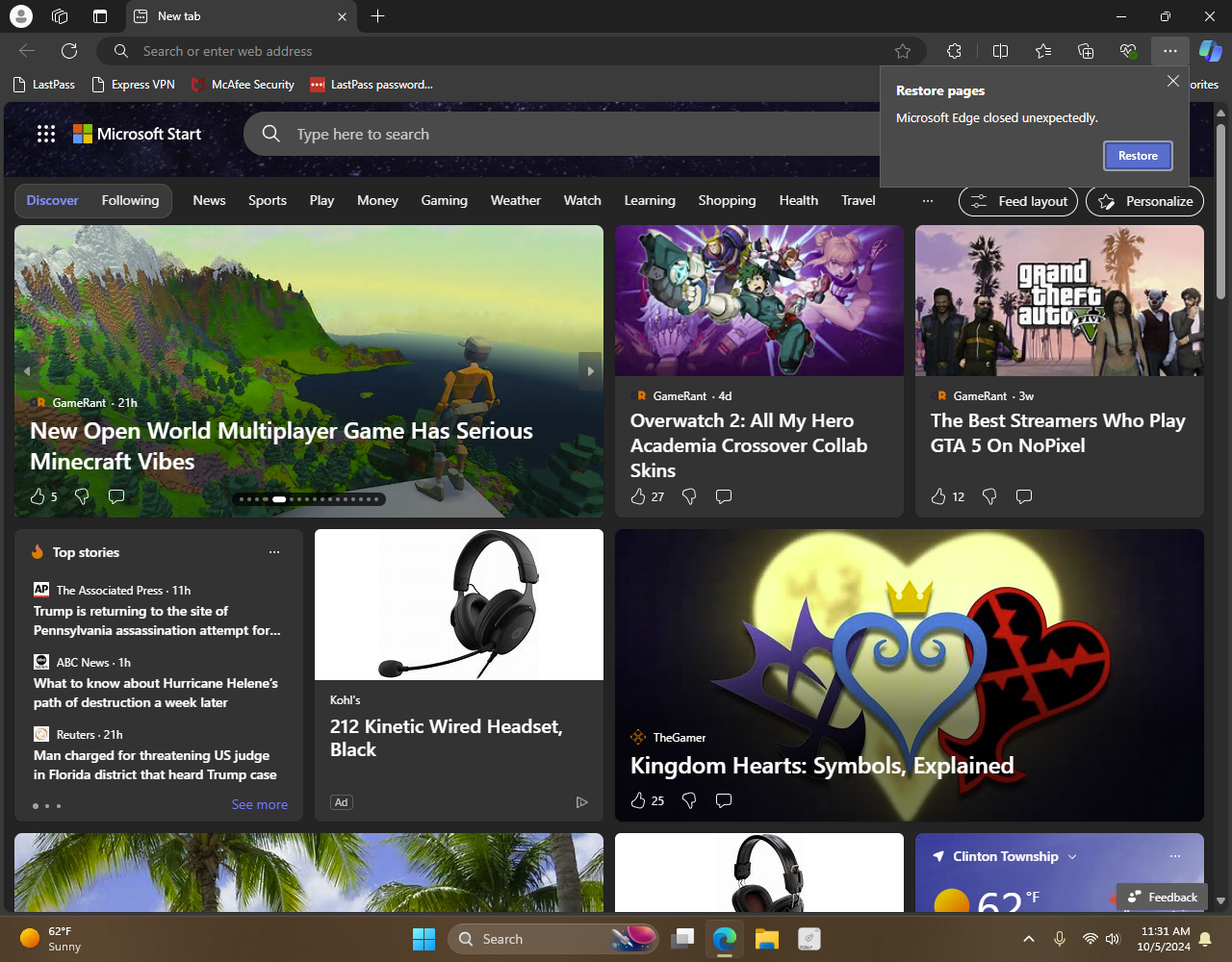
Task: Open LastPass password bookmark
Action: 372,85
